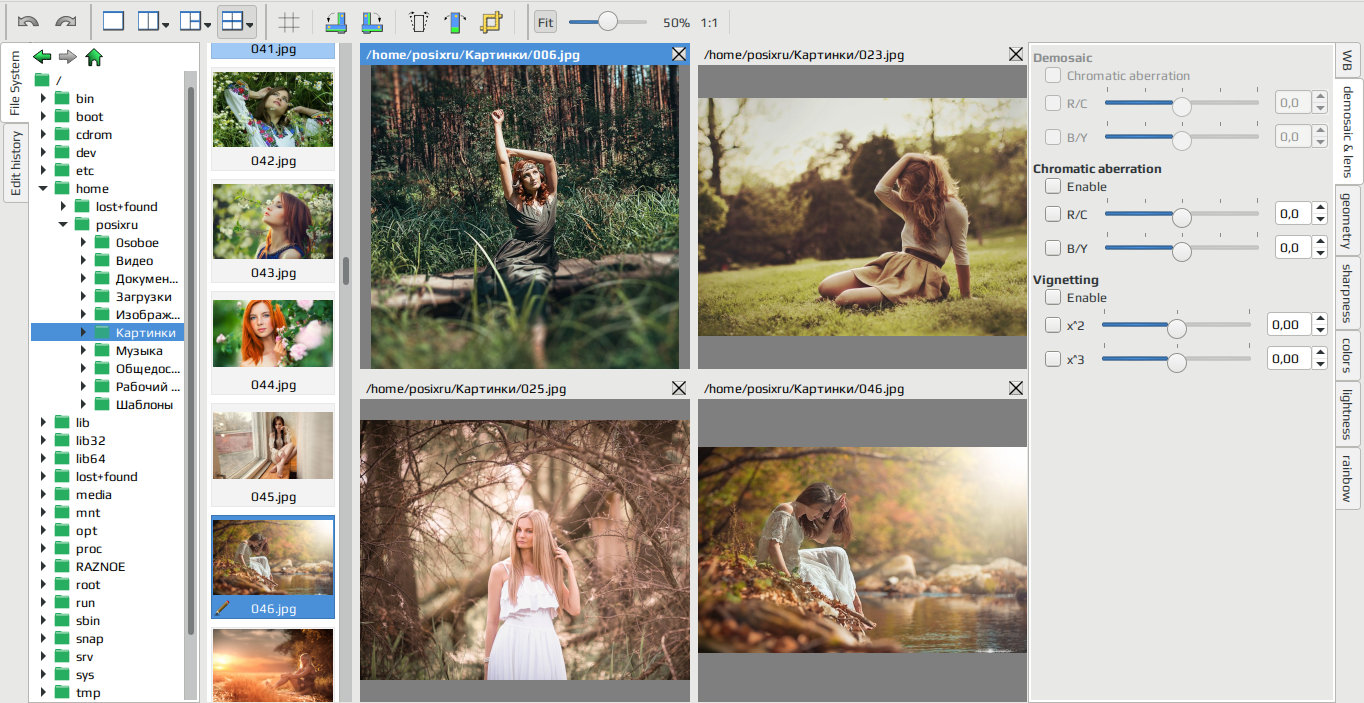Expand the Музыка folder node

83,350
